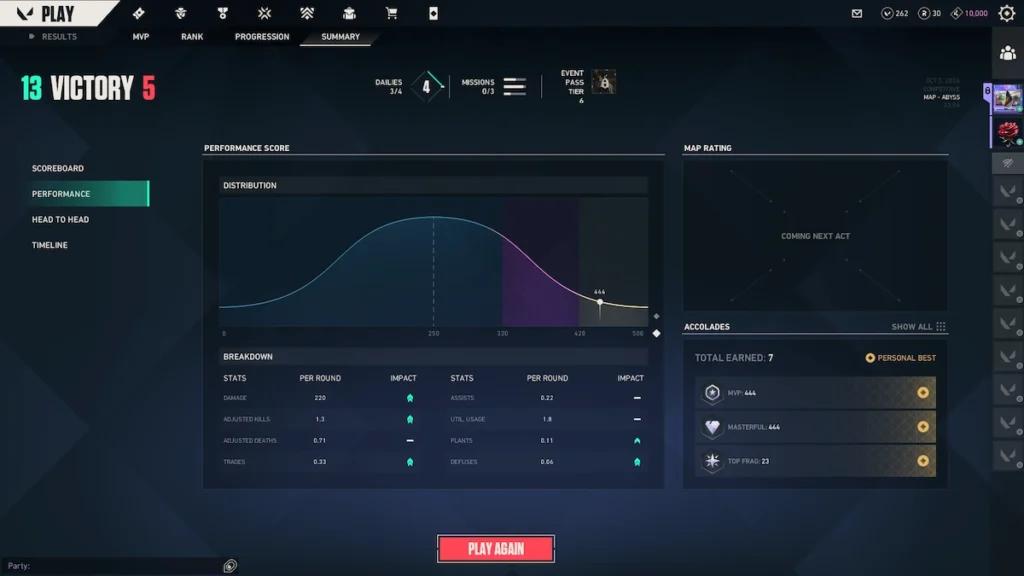The height and width of the screenshot is (576, 1024).
Task: Open the Agents icon in top navigation
Action: click(x=181, y=13)
